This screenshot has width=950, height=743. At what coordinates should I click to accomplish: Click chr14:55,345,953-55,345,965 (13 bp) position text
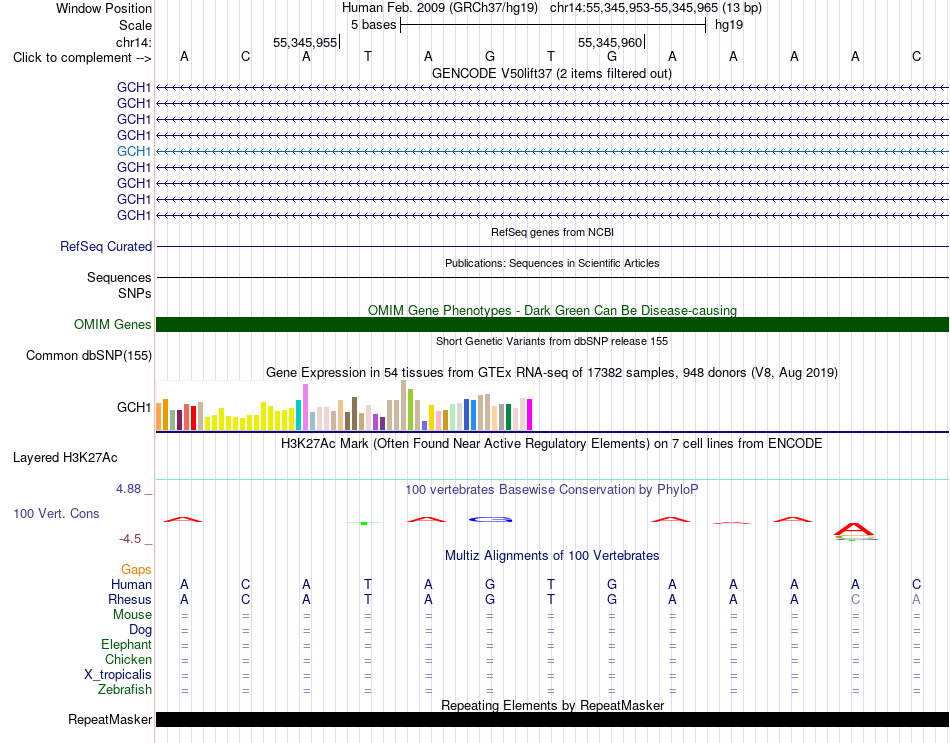point(656,8)
